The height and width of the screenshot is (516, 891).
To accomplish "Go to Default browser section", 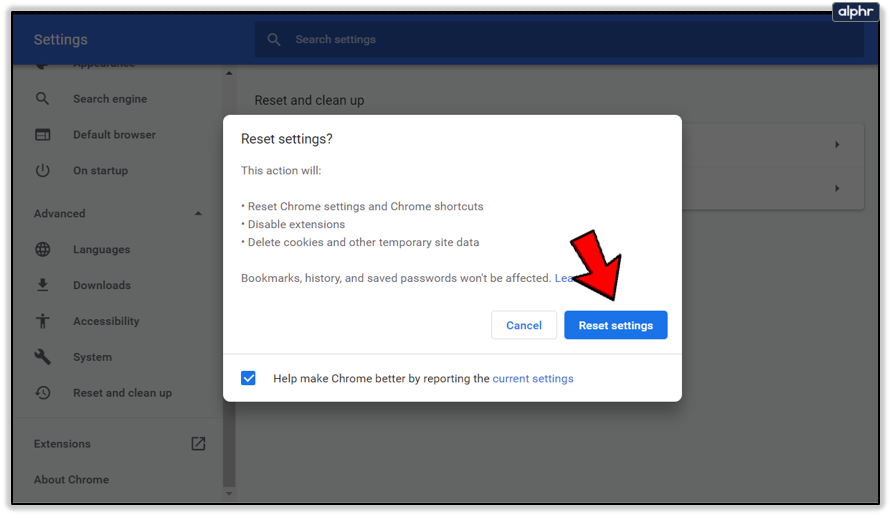I will pos(114,135).
